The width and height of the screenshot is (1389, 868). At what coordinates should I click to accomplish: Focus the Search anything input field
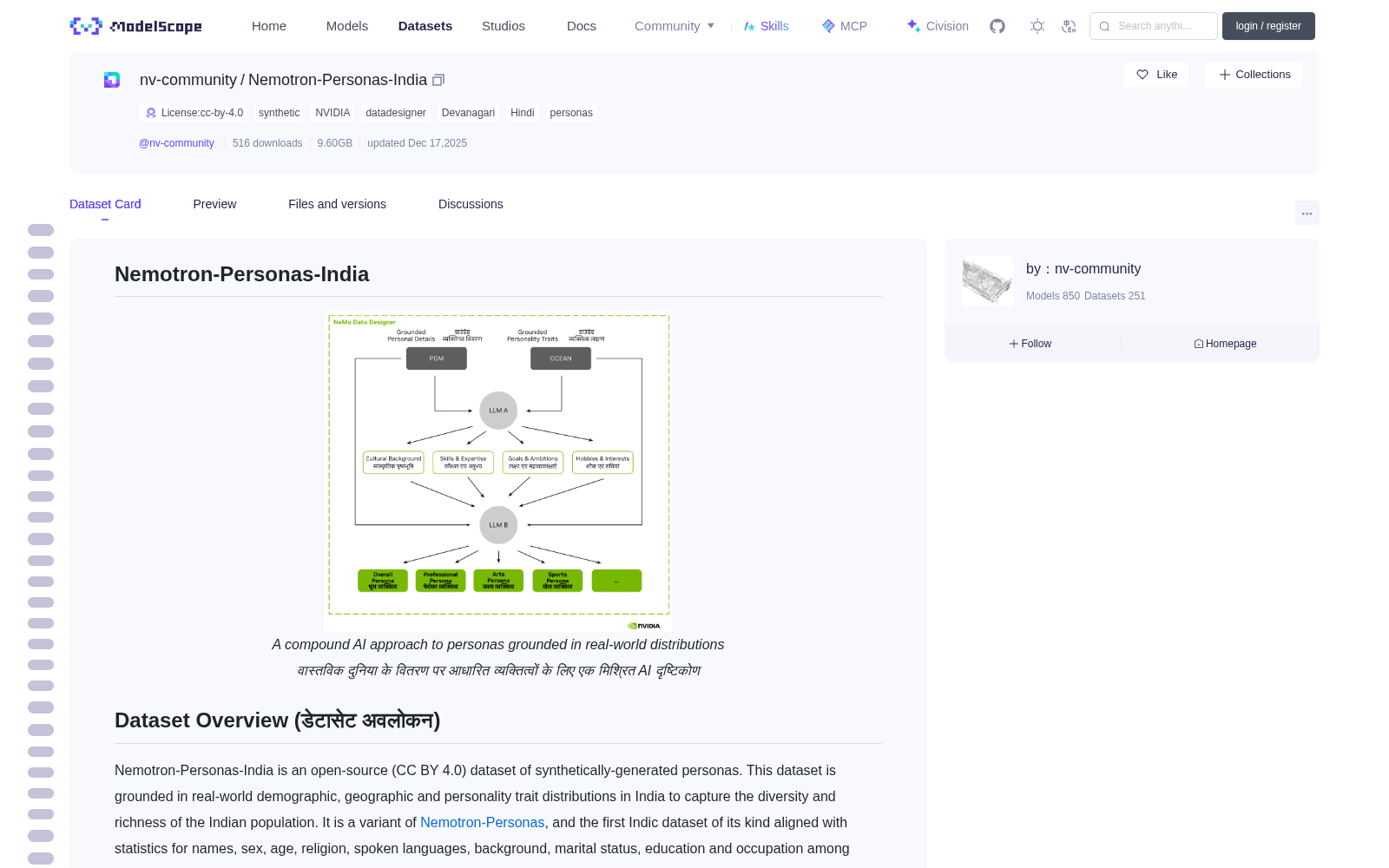tap(1155, 26)
